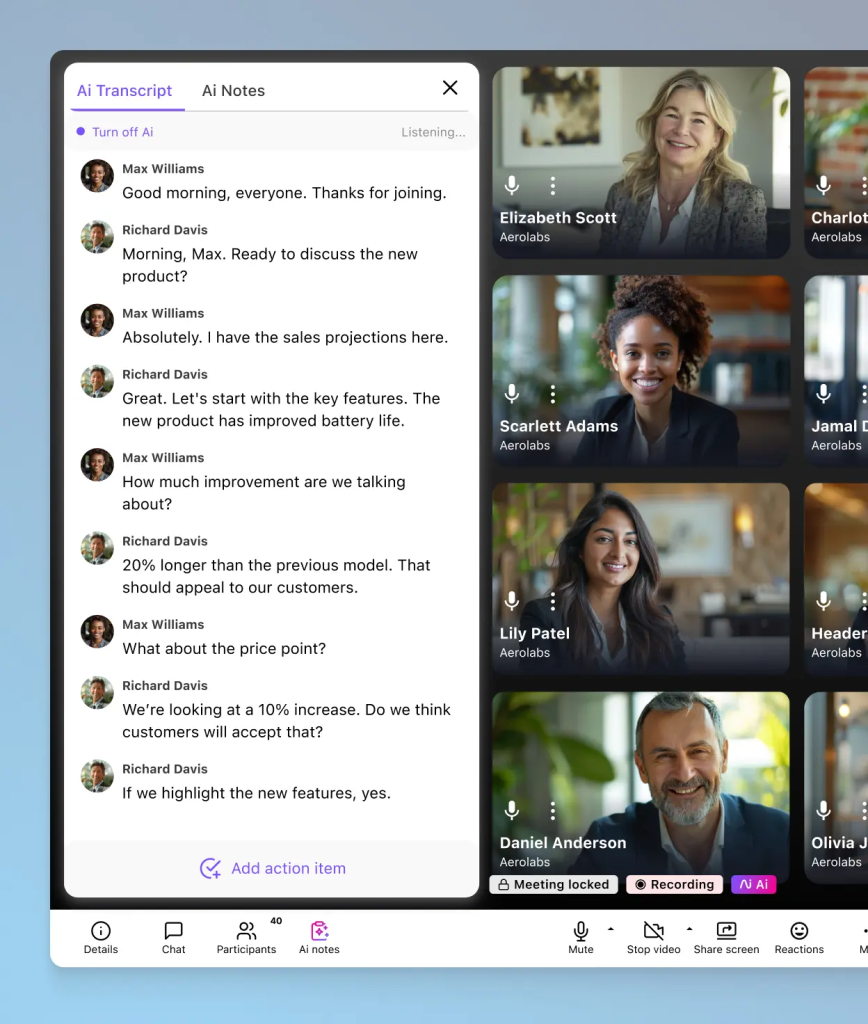
Task: Switch to the Ai Notes tab
Action: [x=233, y=91]
